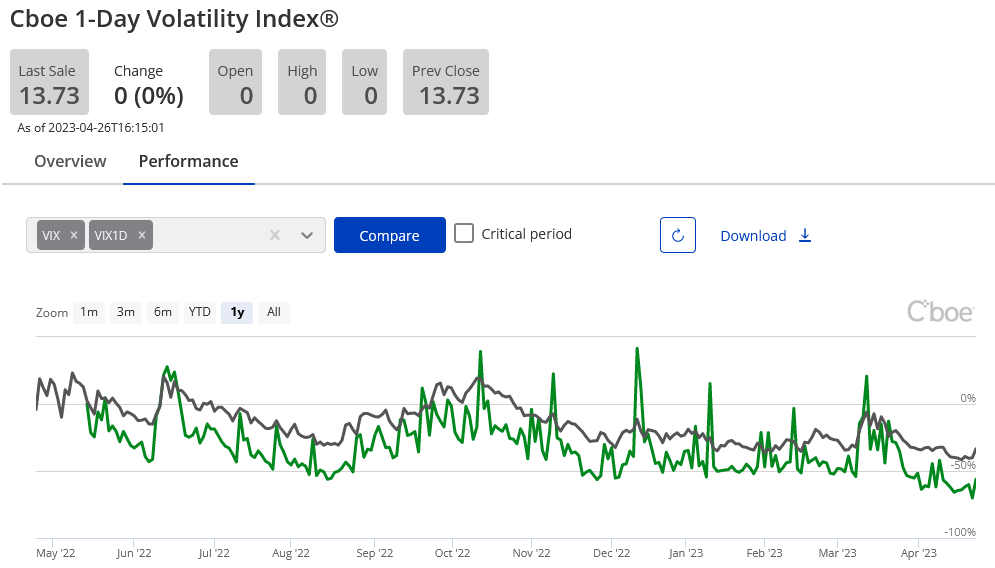The image size is (995, 568).
Task: Expand the symbol selector dropdown arrow
Action: [x=307, y=235]
